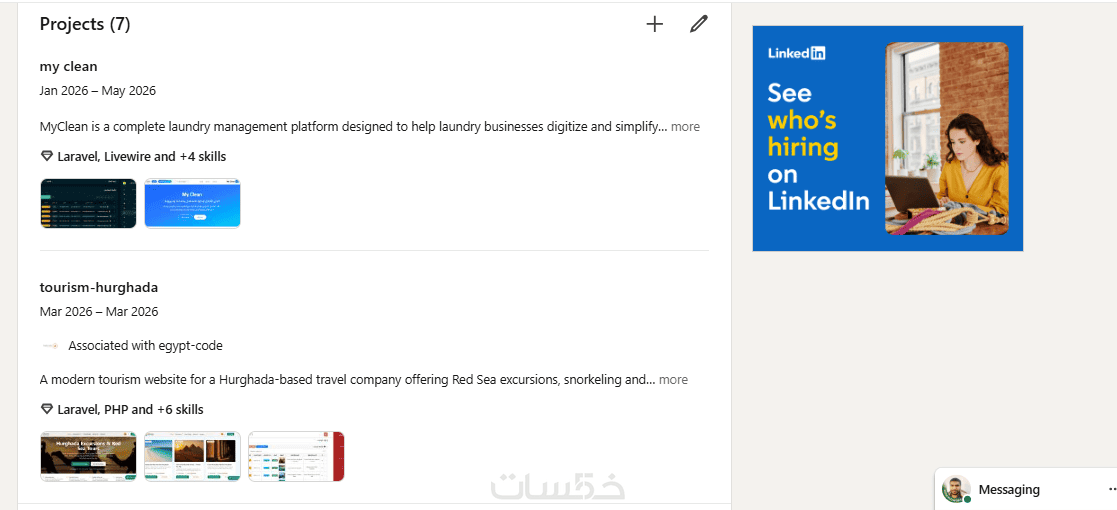The width and height of the screenshot is (1117, 510).
Task: Click the pencil icon to edit projects
Action: click(x=699, y=24)
